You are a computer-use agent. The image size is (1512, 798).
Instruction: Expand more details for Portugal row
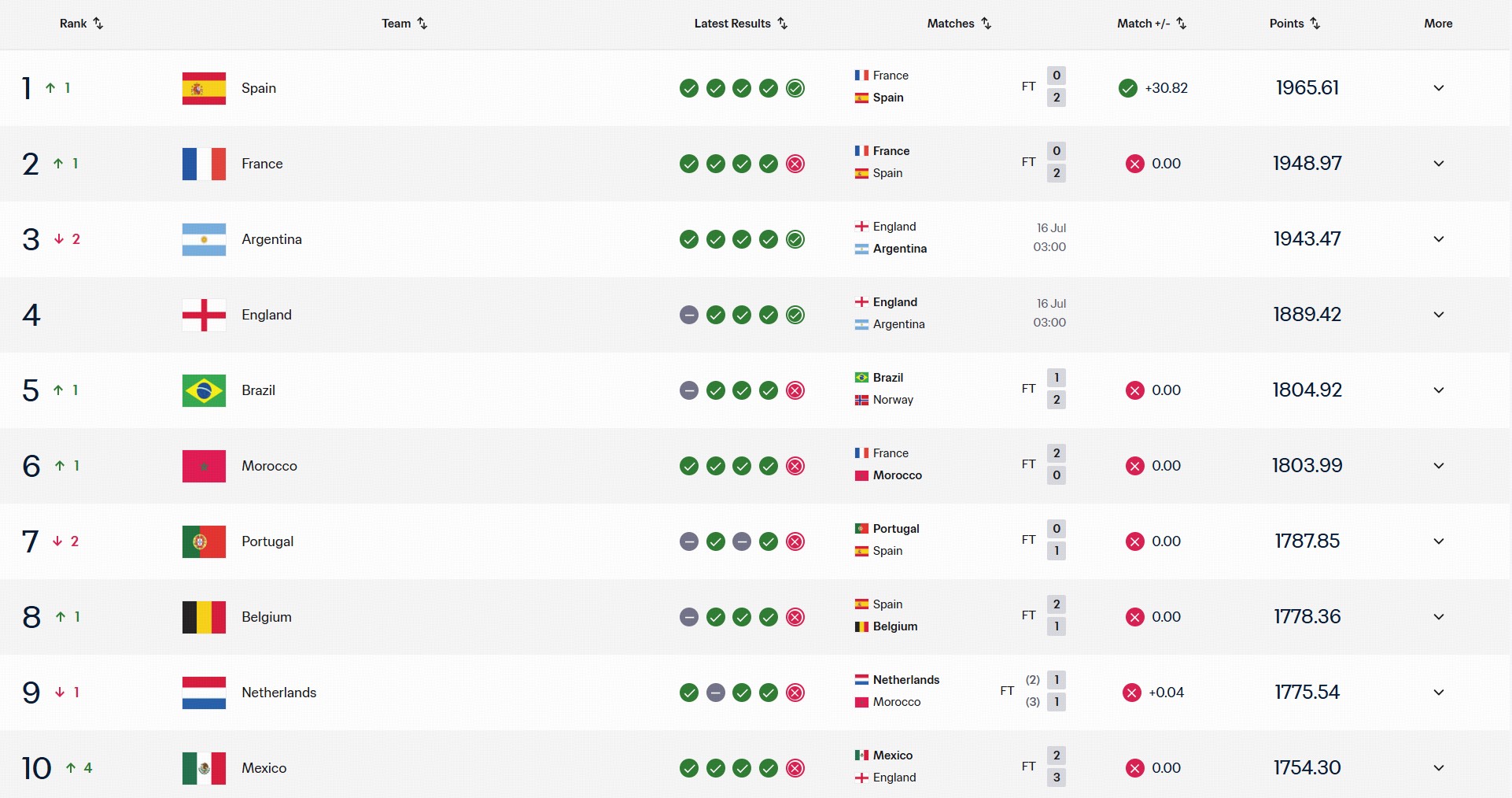click(1439, 541)
